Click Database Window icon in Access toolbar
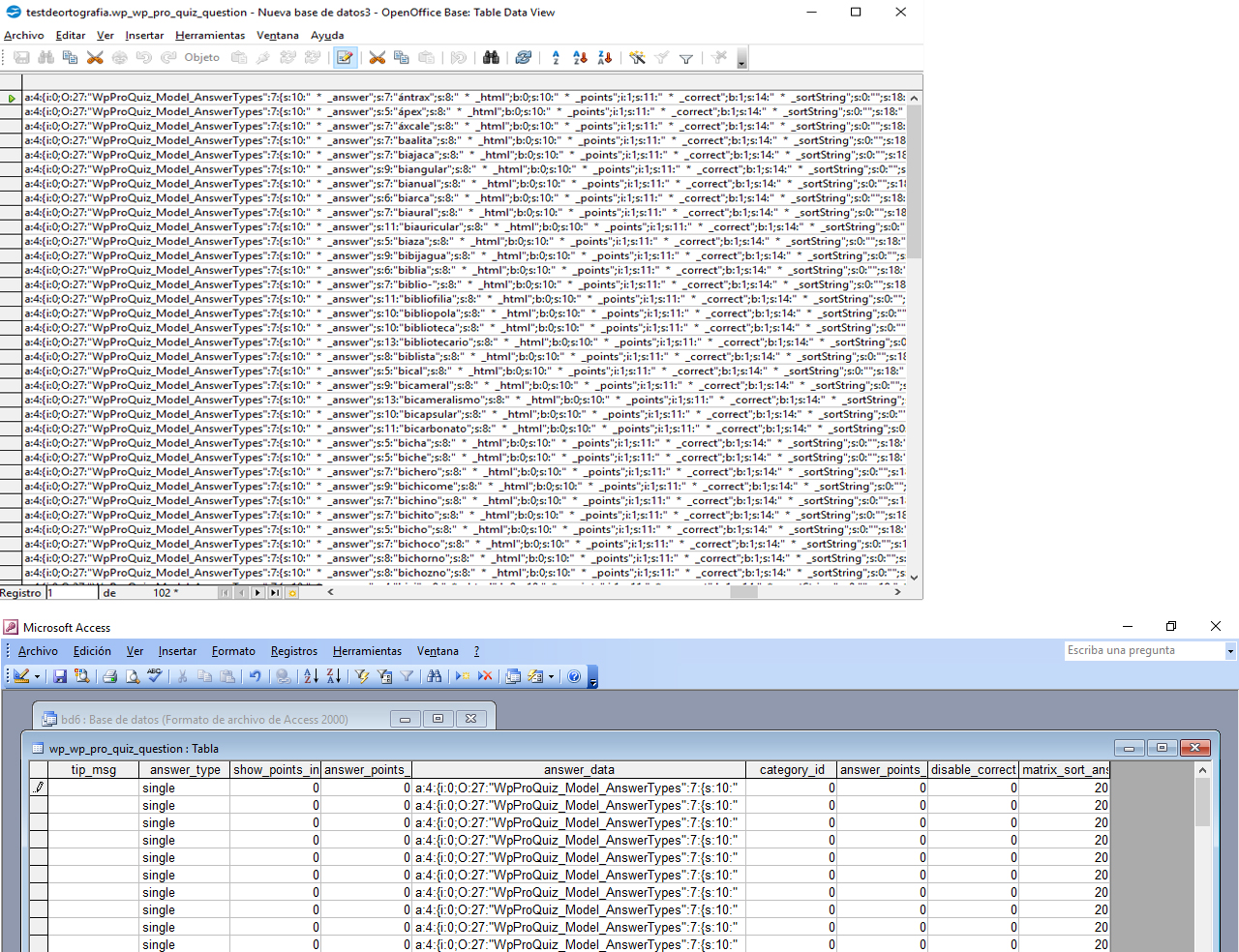The height and width of the screenshot is (952, 1239). pyautogui.click(x=513, y=676)
